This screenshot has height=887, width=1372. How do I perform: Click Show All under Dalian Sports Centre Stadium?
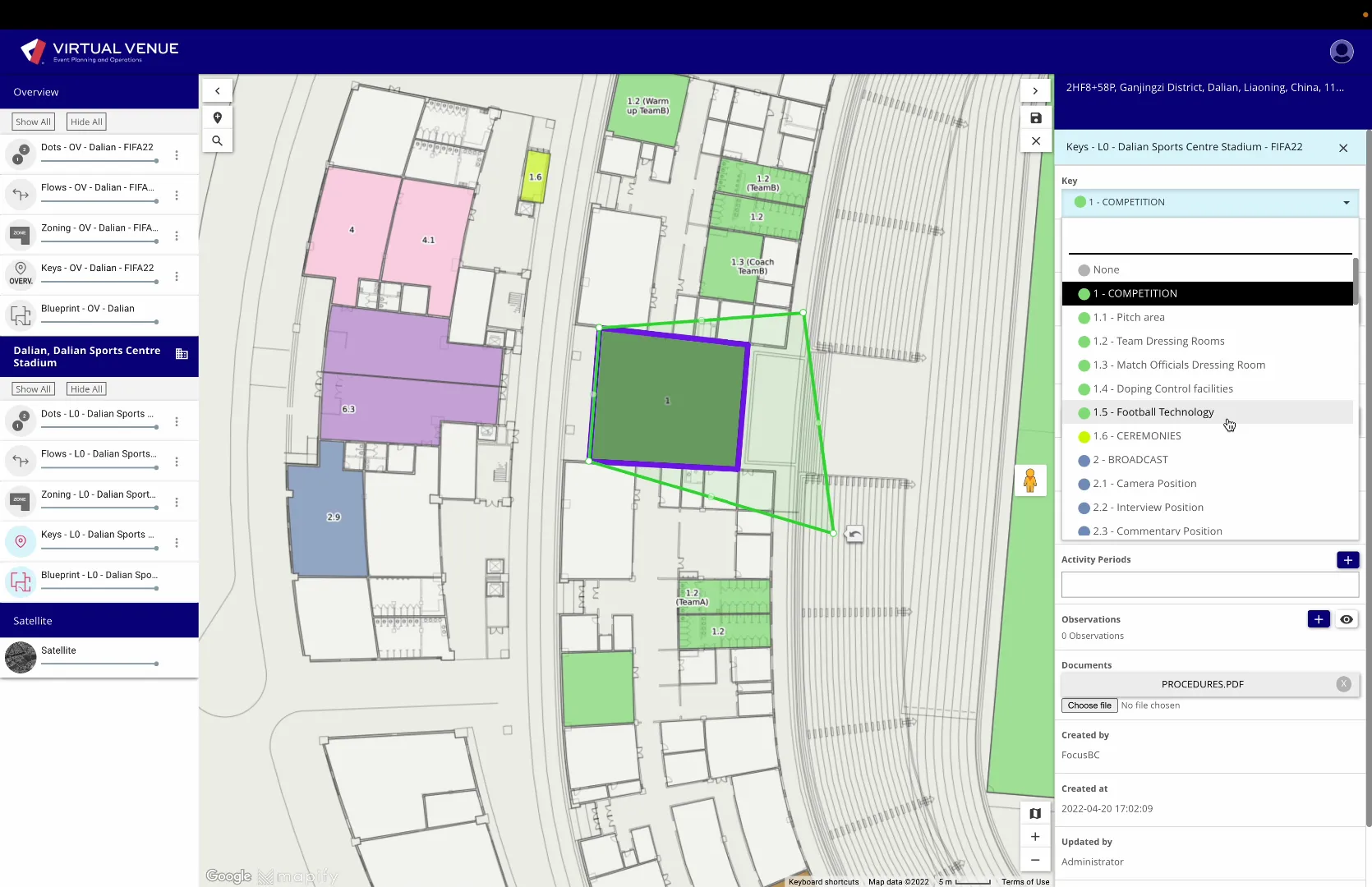33,389
